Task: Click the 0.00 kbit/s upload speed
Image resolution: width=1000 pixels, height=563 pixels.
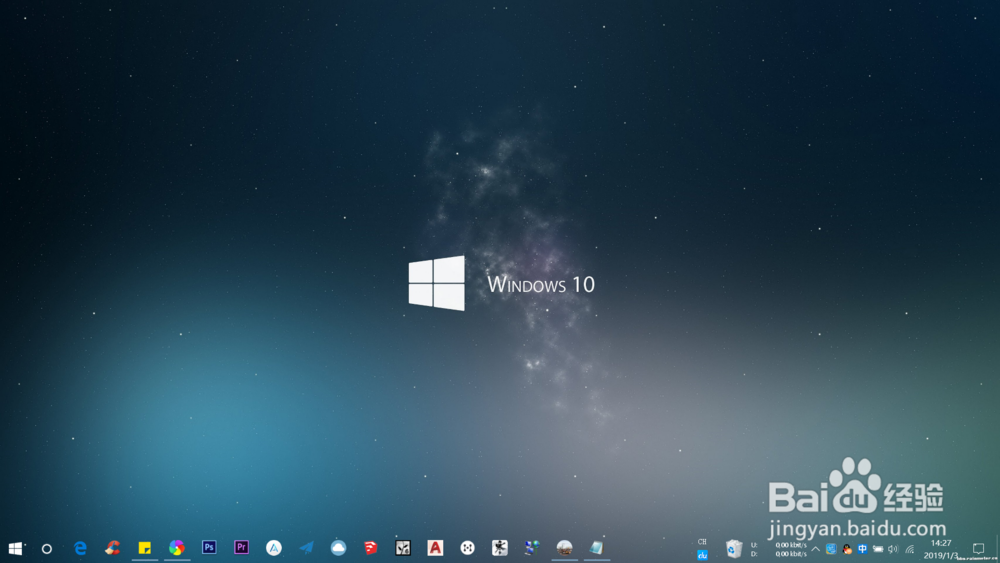Action: pos(791,545)
